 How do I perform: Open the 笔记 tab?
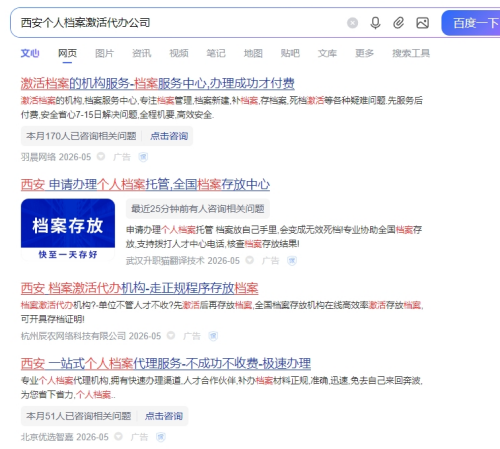click(216, 53)
